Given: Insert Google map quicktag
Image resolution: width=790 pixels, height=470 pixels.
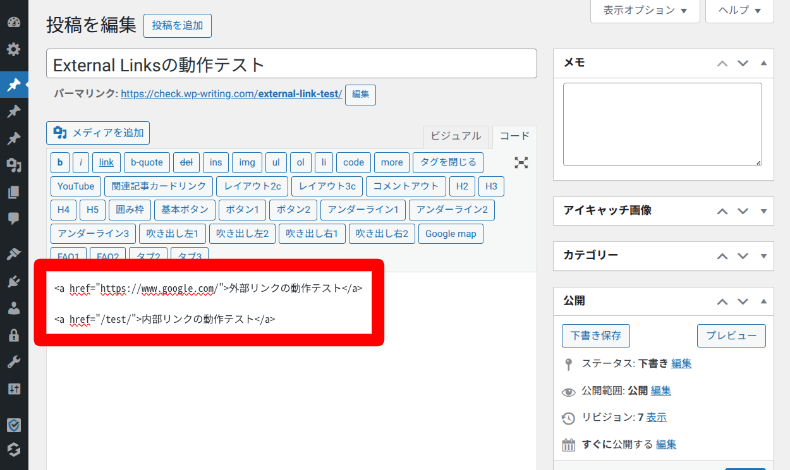Looking at the screenshot, I should pyautogui.click(x=450, y=234).
